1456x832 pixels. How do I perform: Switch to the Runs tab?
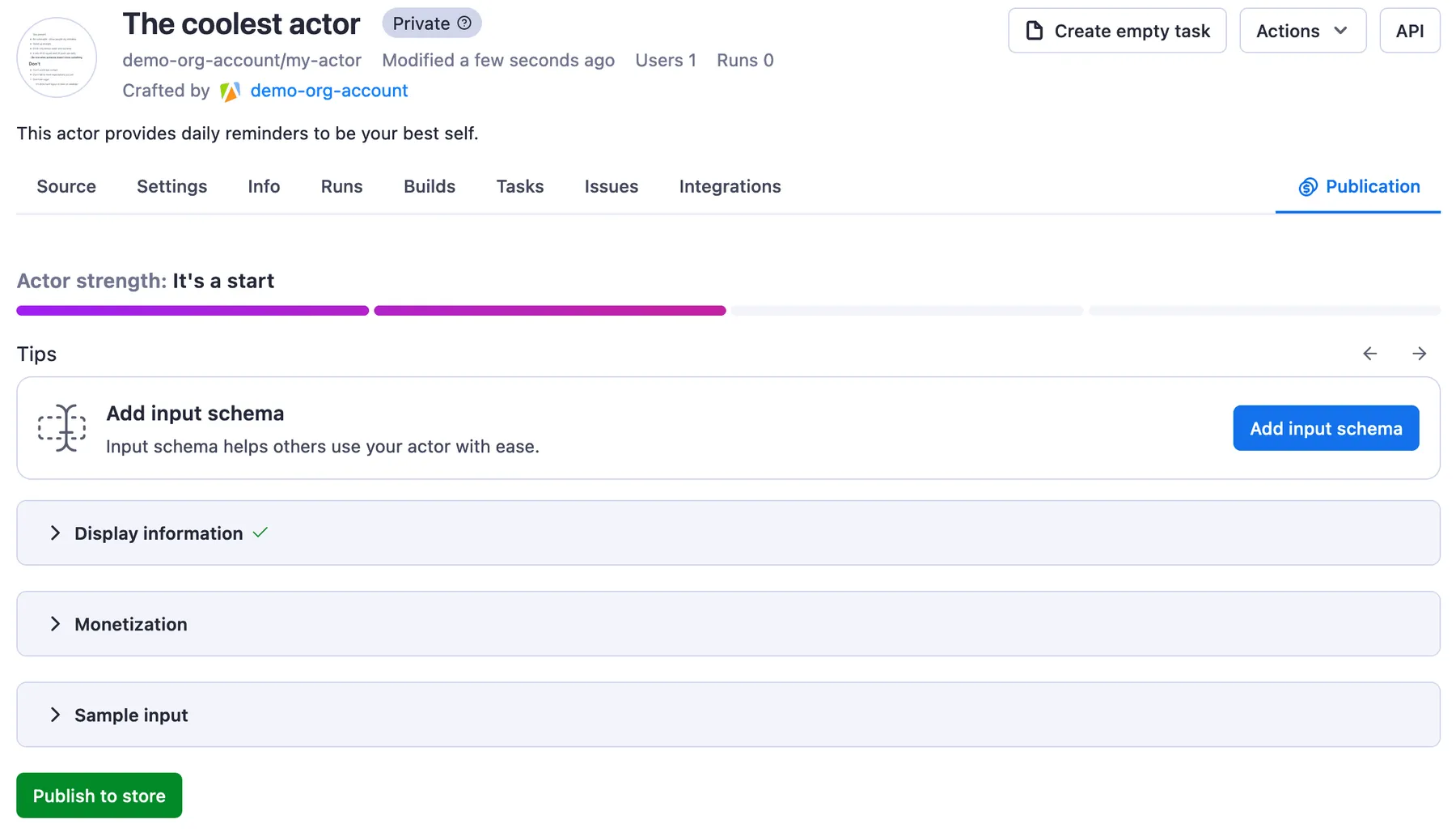coord(341,187)
